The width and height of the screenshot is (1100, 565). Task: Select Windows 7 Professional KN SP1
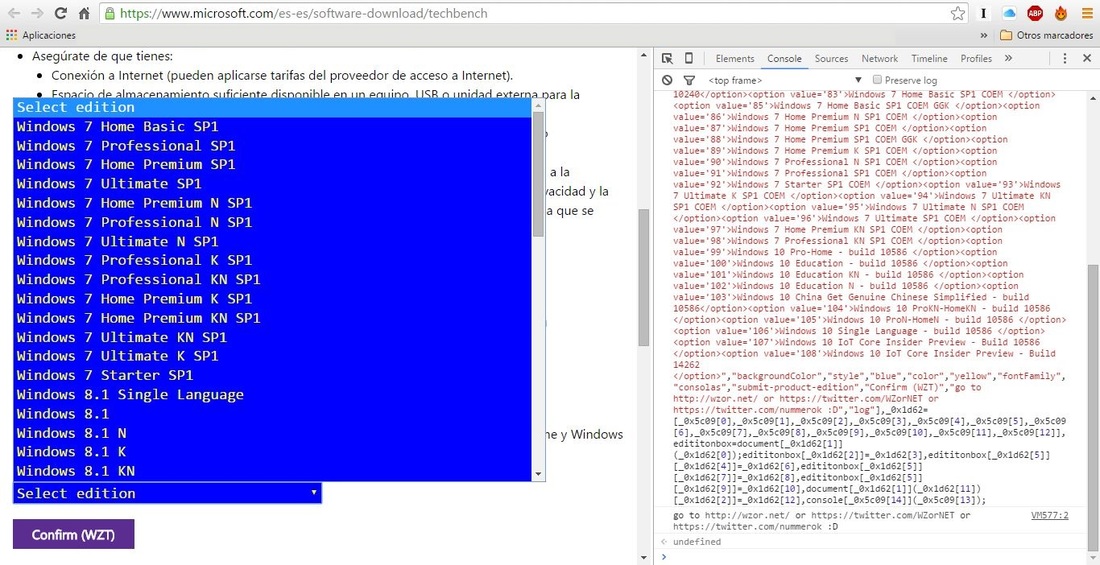pyautogui.click(x=273, y=279)
